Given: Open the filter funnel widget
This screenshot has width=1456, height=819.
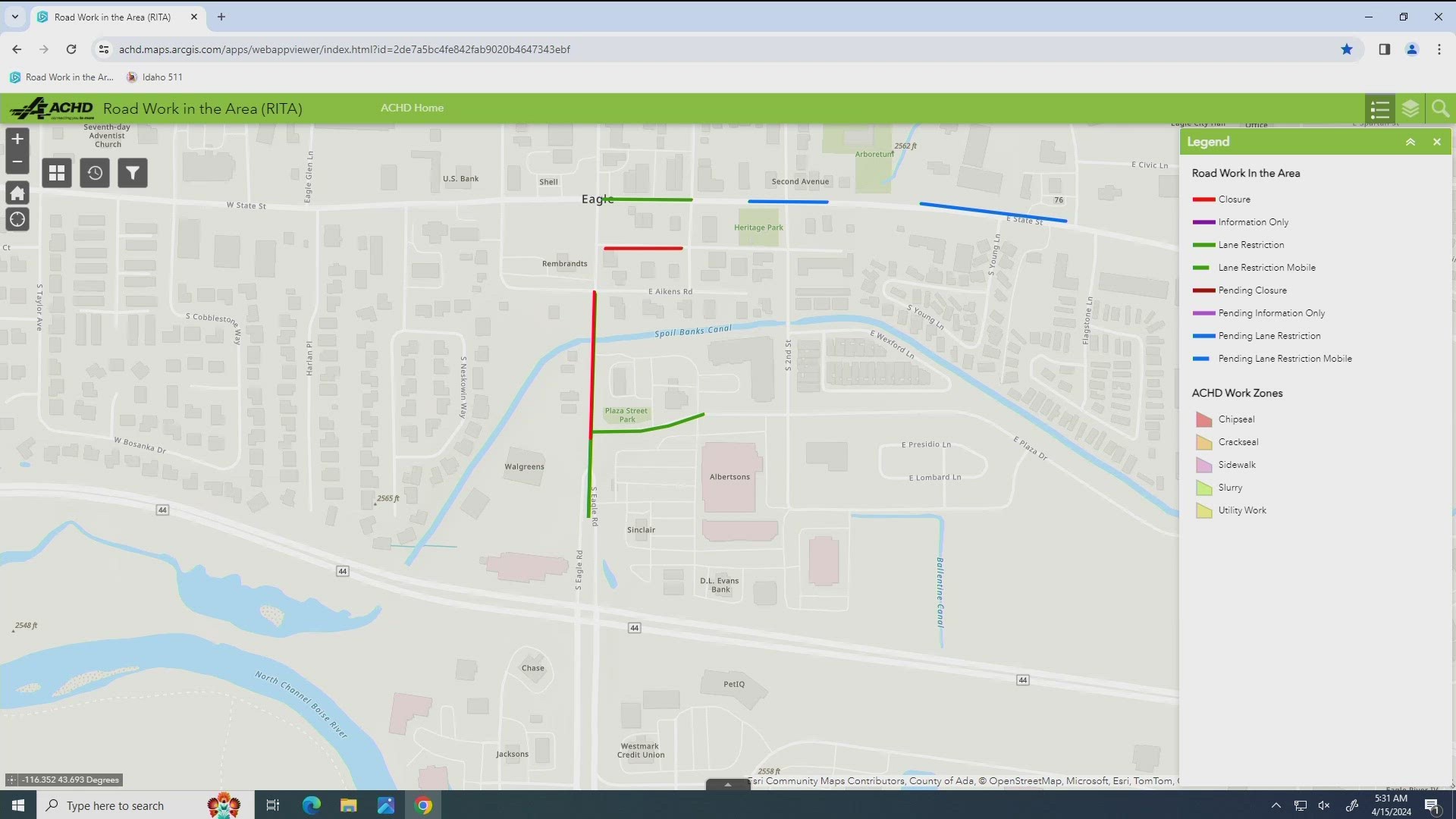Looking at the screenshot, I should pyautogui.click(x=133, y=173).
